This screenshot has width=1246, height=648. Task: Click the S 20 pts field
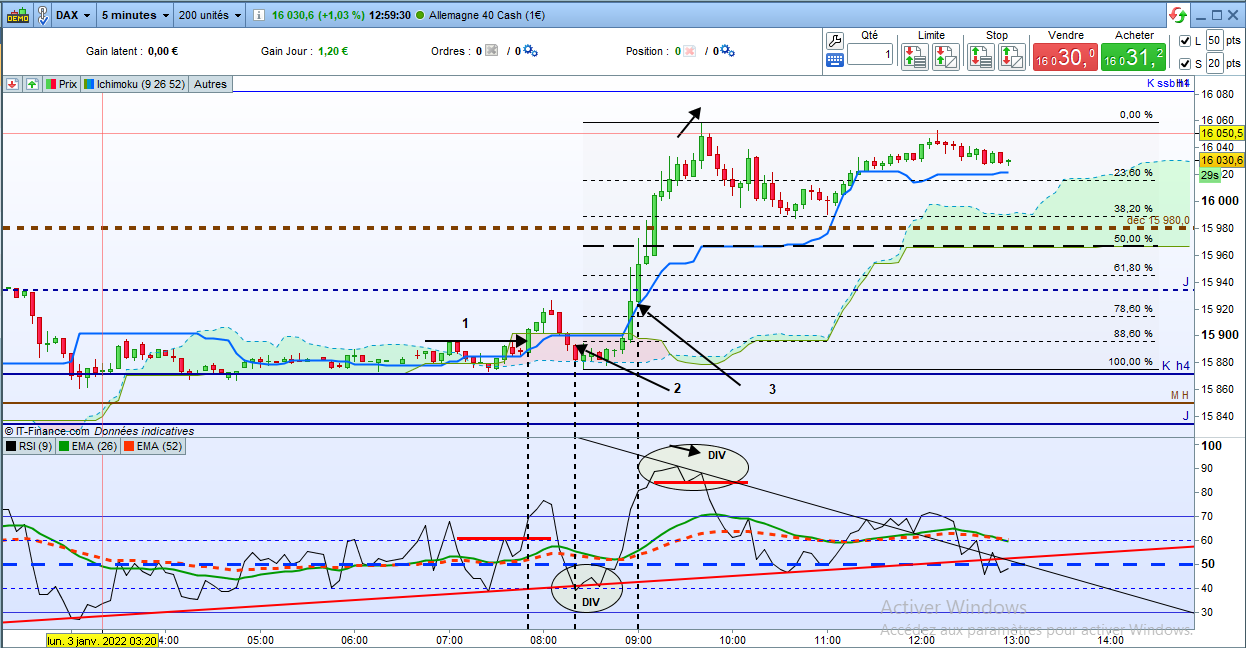click(x=1213, y=64)
